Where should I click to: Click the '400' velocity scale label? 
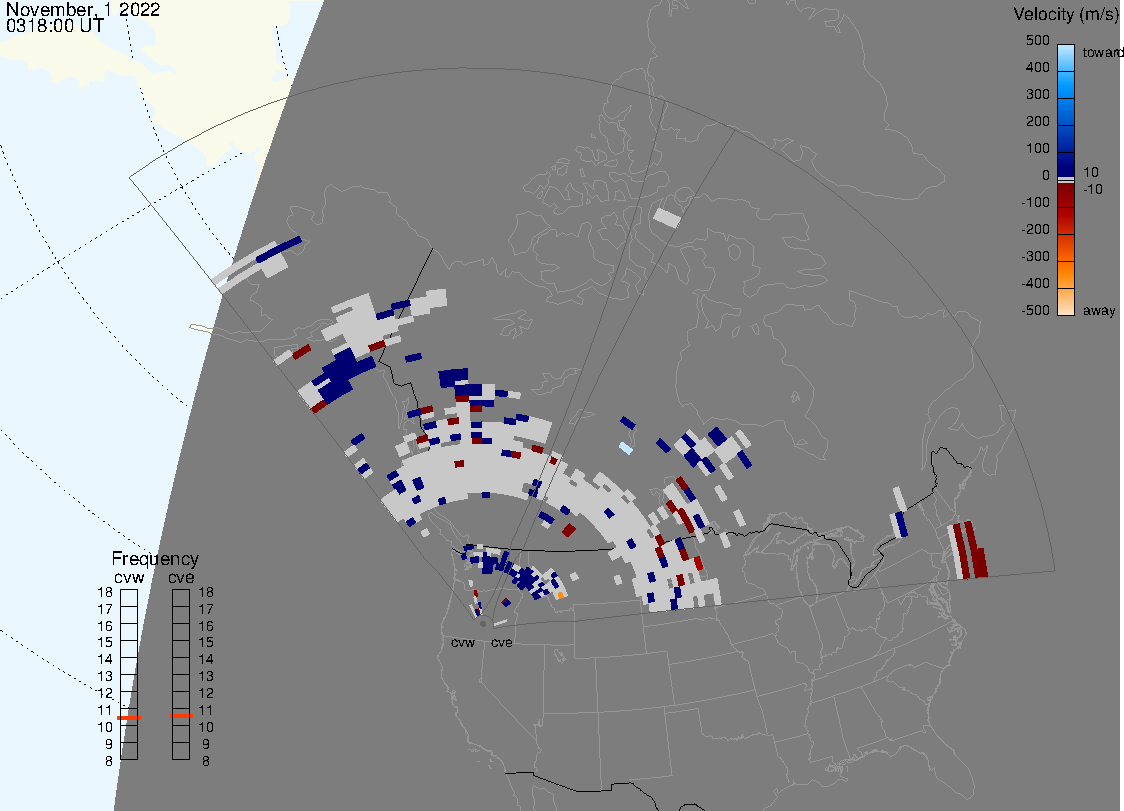(1037, 67)
